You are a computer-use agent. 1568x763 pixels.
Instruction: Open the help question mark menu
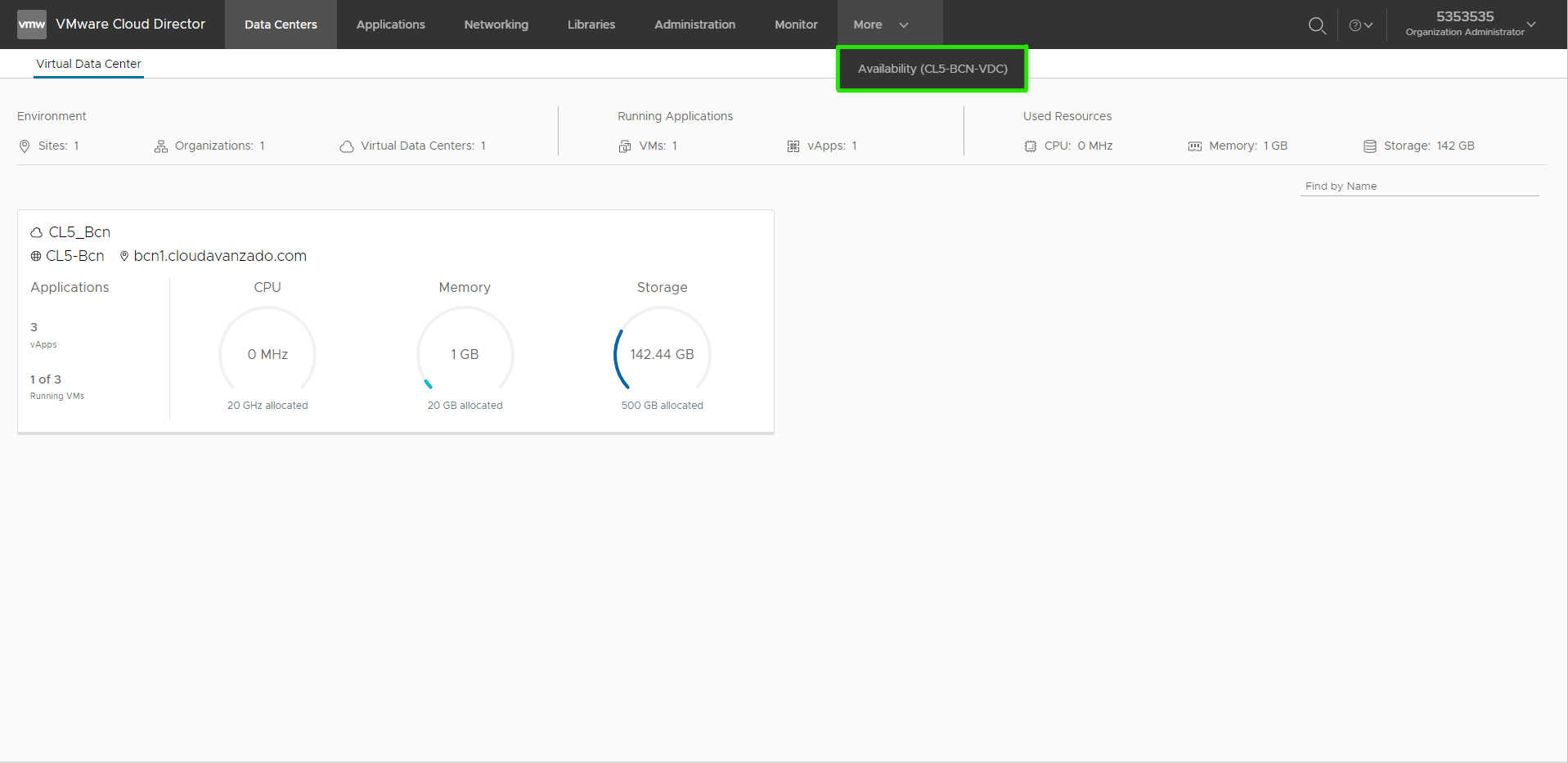click(x=1361, y=25)
